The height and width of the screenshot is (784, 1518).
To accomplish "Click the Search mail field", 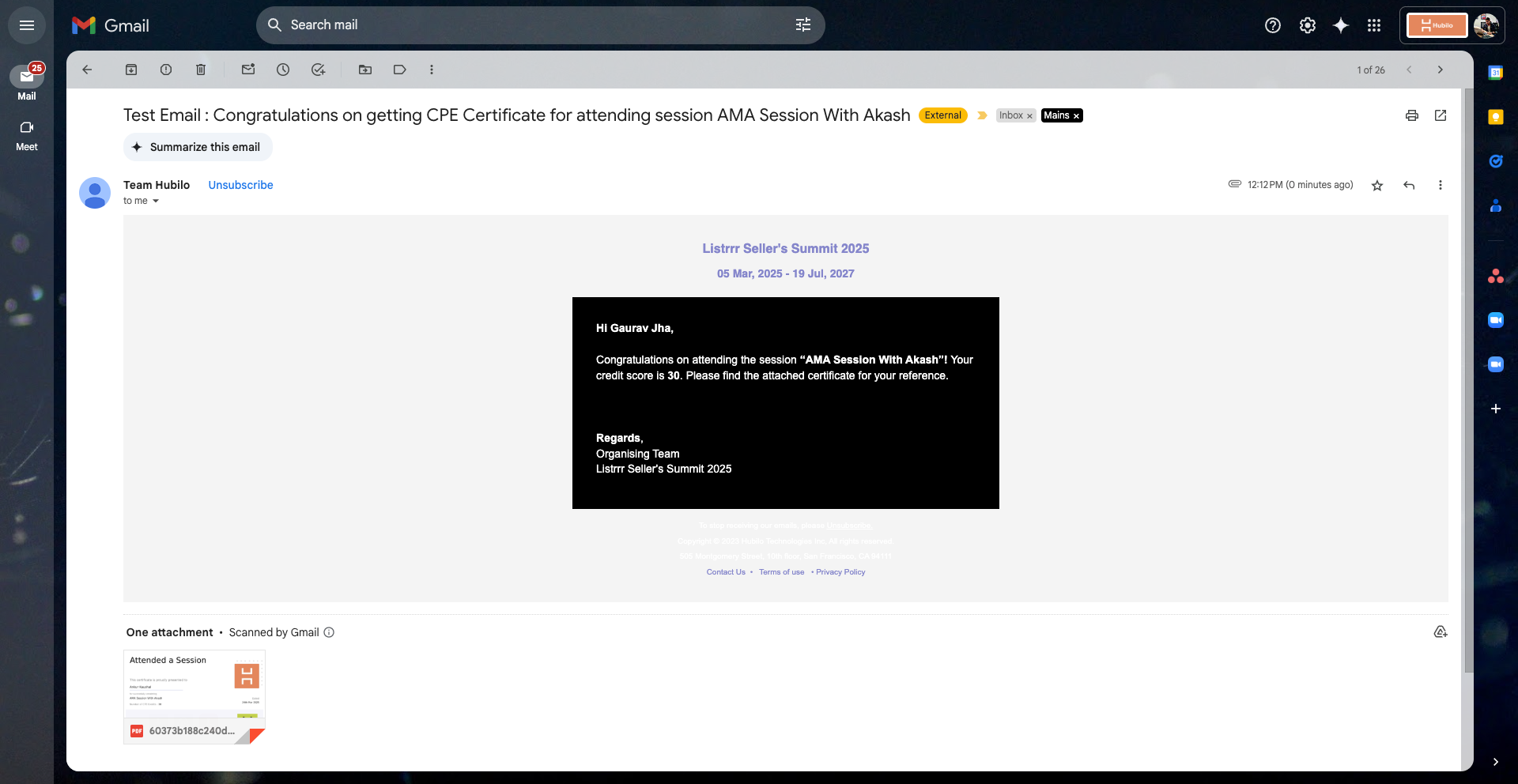I will (540, 25).
